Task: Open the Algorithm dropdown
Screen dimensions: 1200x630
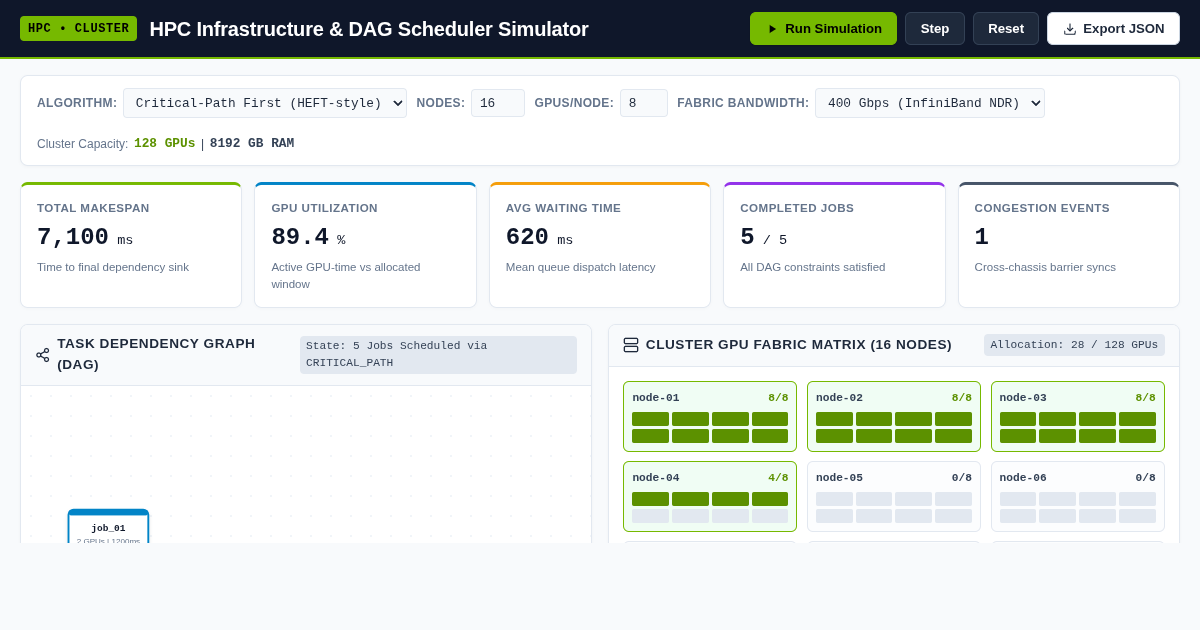Action: pos(265,103)
